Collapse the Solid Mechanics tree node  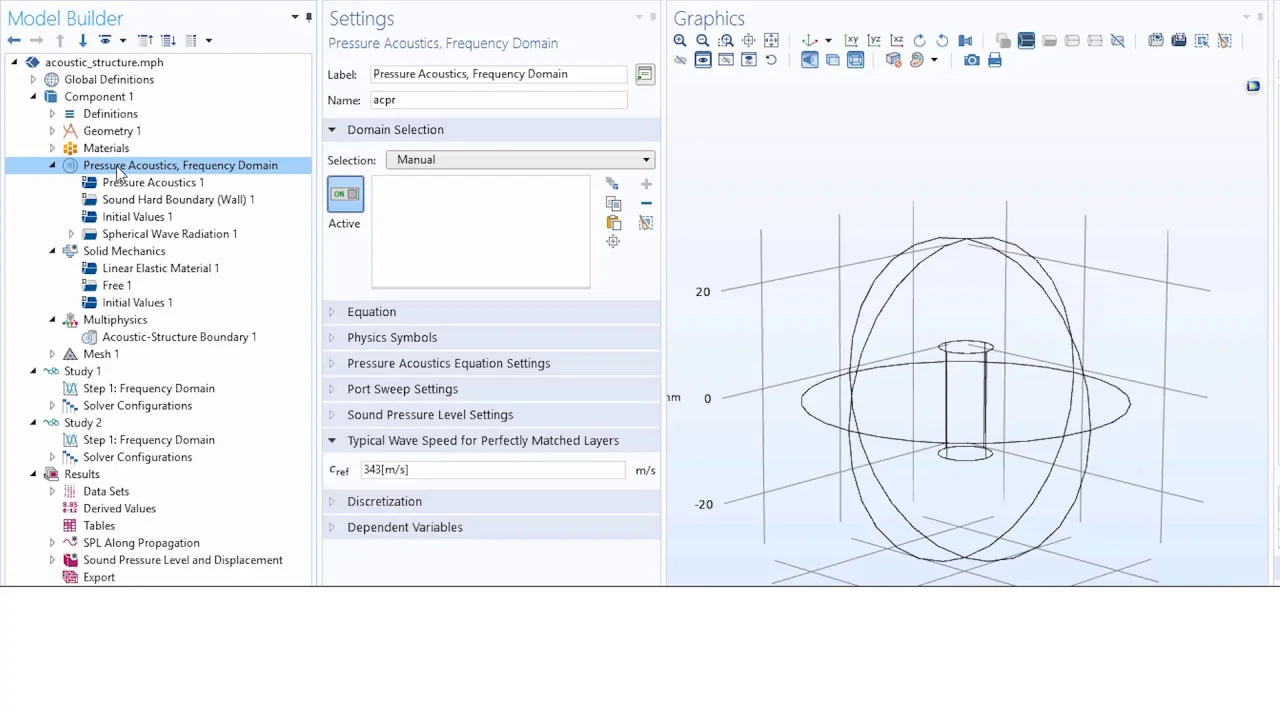tap(52, 251)
